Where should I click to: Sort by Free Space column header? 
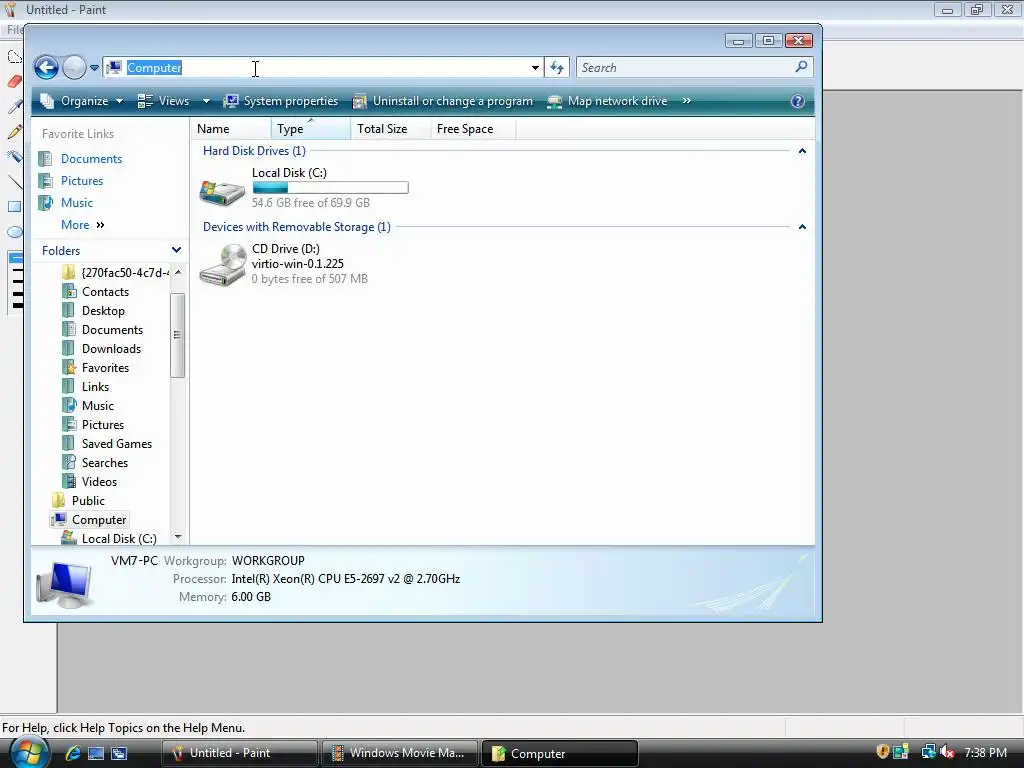473,129
